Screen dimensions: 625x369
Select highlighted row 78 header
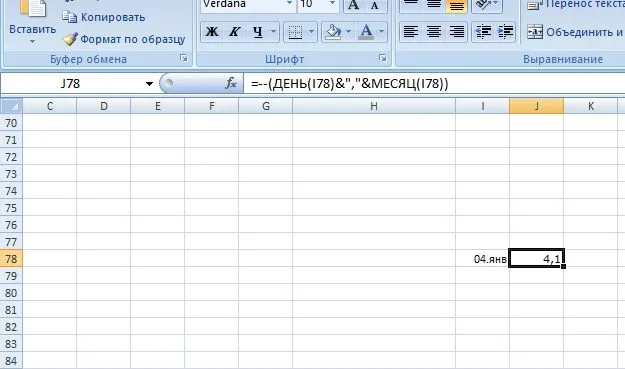click(x=11, y=259)
